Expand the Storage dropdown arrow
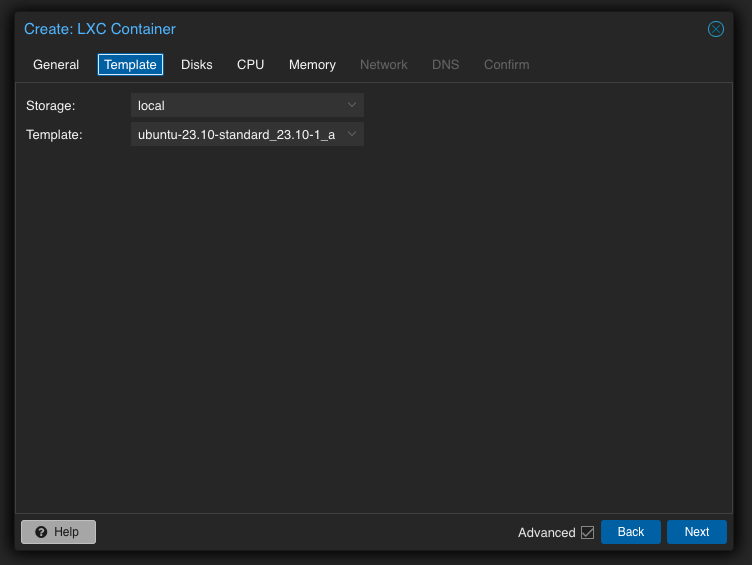 pyautogui.click(x=352, y=105)
